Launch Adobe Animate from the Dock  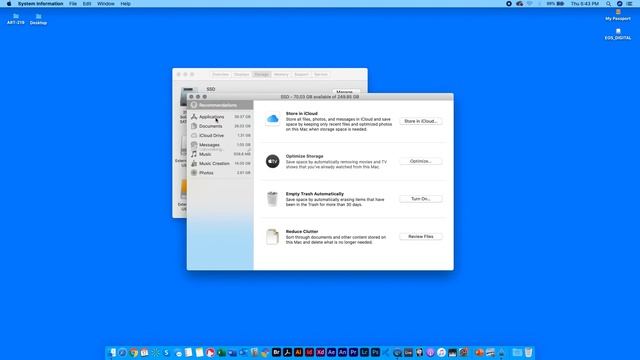tap(342, 352)
